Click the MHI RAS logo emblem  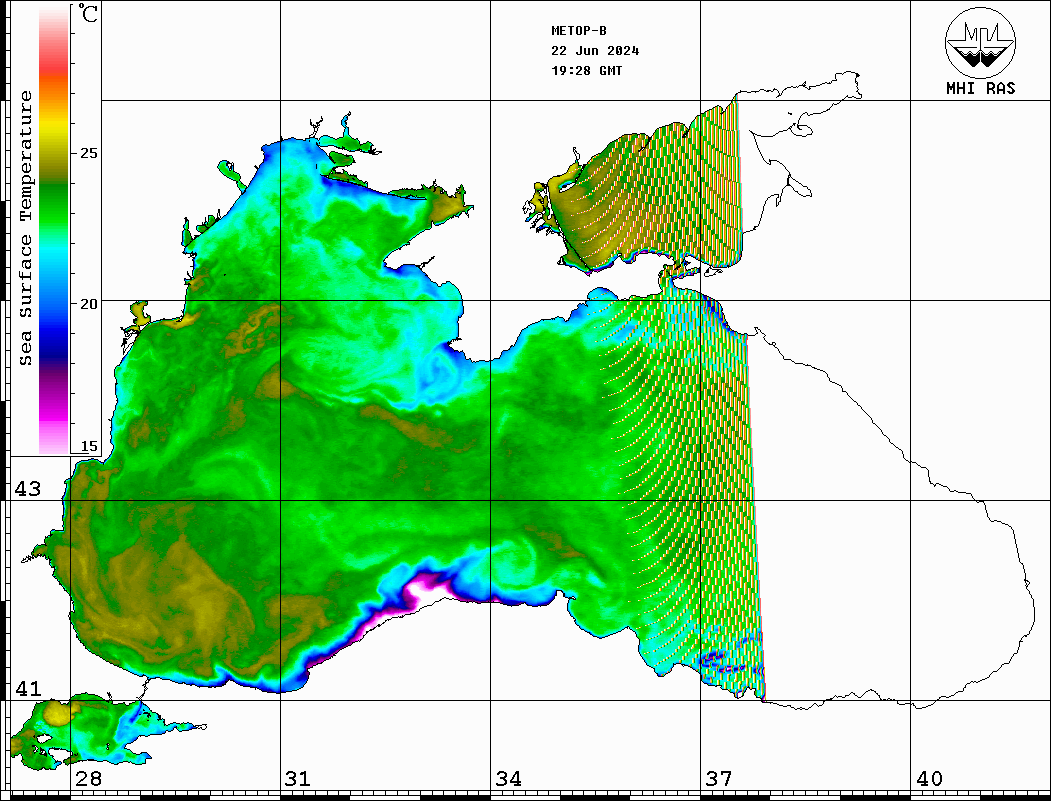(x=981, y=42)
